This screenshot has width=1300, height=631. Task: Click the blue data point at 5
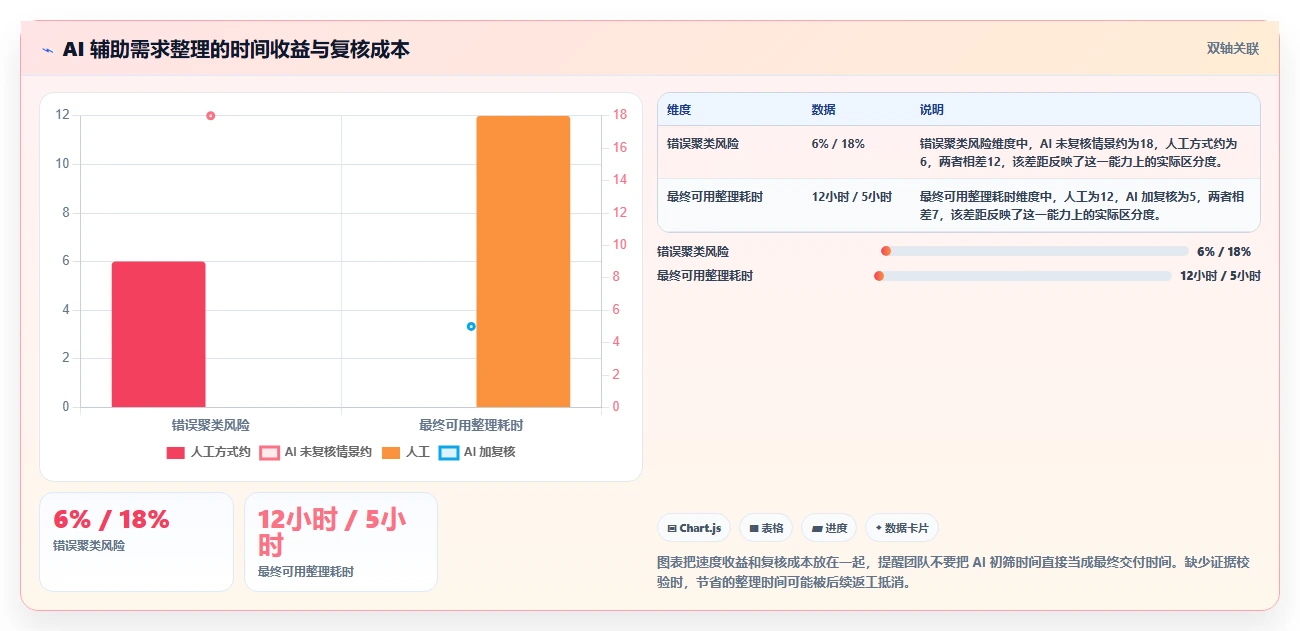point(471,326)
